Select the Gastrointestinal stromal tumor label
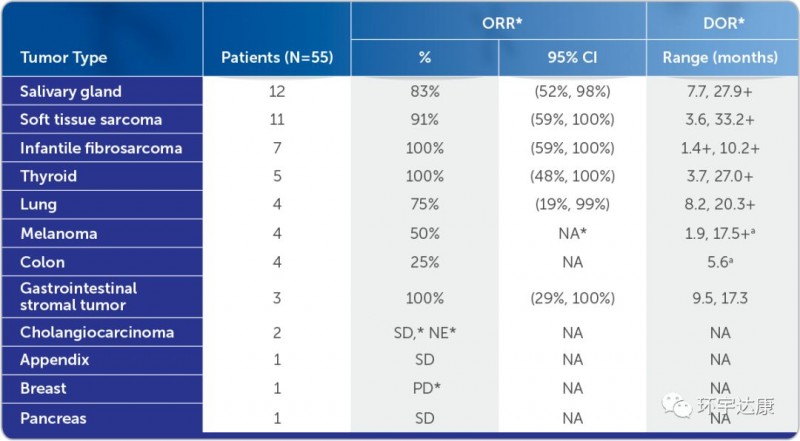Viewport: 800px width, 441px height. tap(78, 296)
